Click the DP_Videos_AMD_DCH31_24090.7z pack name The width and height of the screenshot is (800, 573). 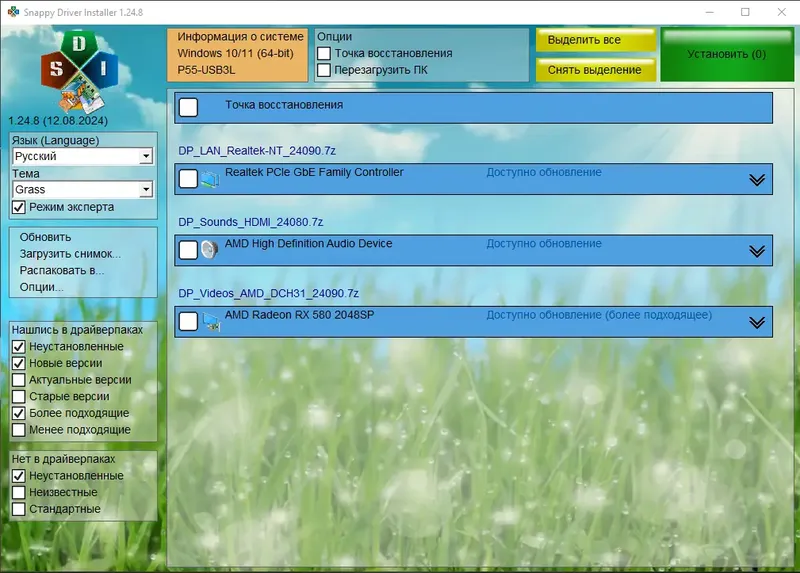pos(268,294)
